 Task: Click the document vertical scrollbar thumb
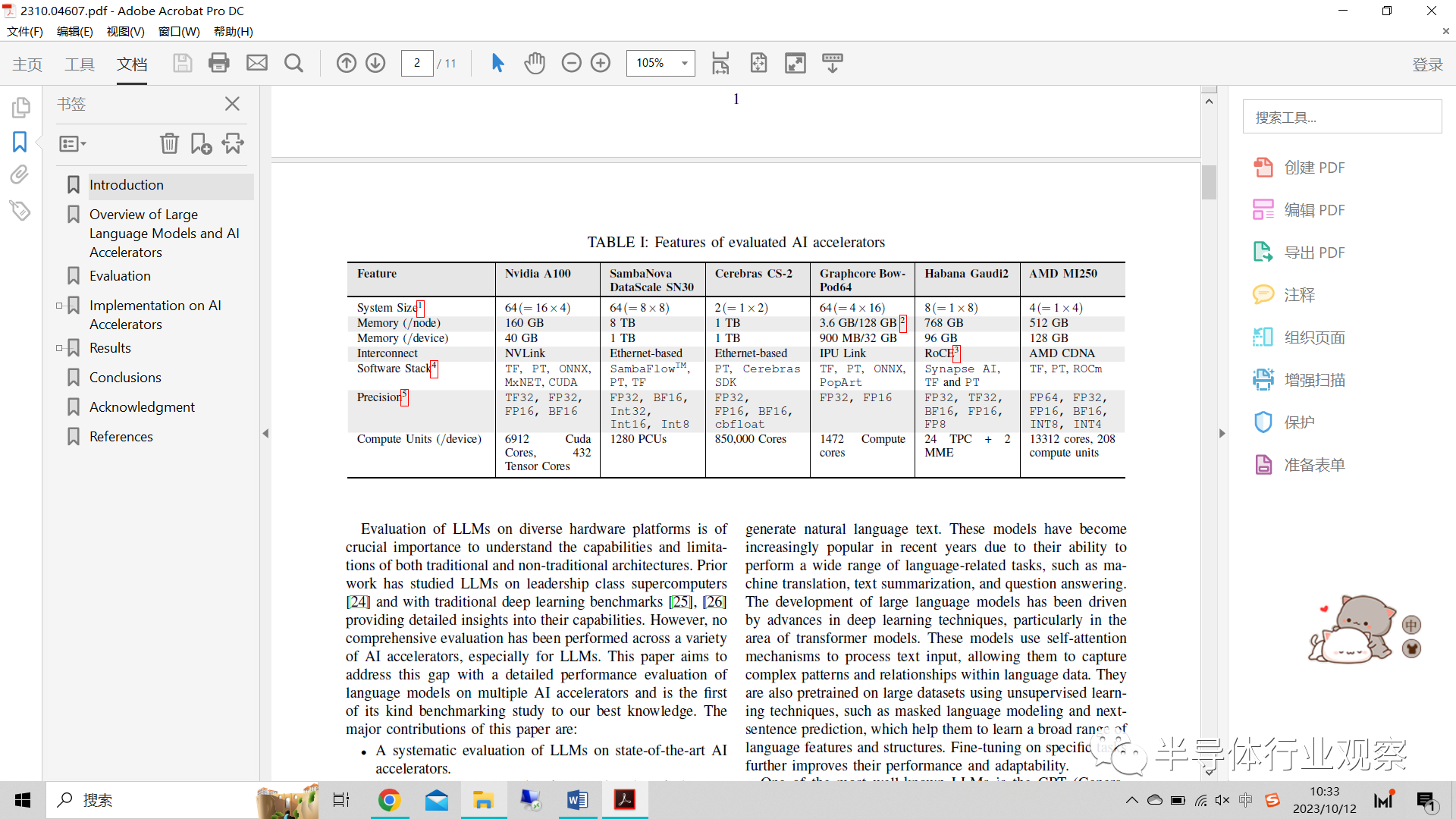pyautogui.click(x=1210, y=182)
